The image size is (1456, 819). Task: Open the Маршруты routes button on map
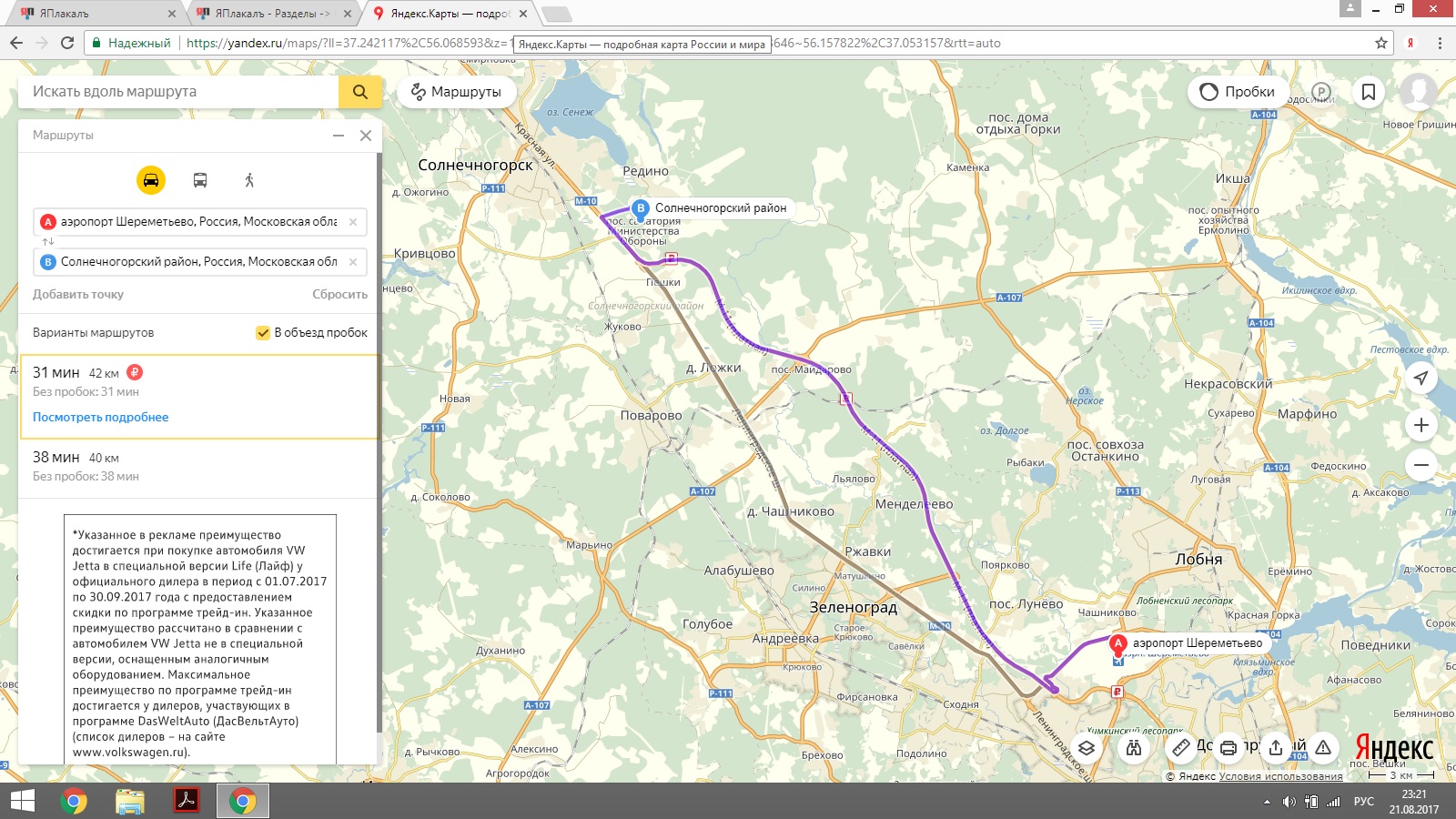click(456, 92)
